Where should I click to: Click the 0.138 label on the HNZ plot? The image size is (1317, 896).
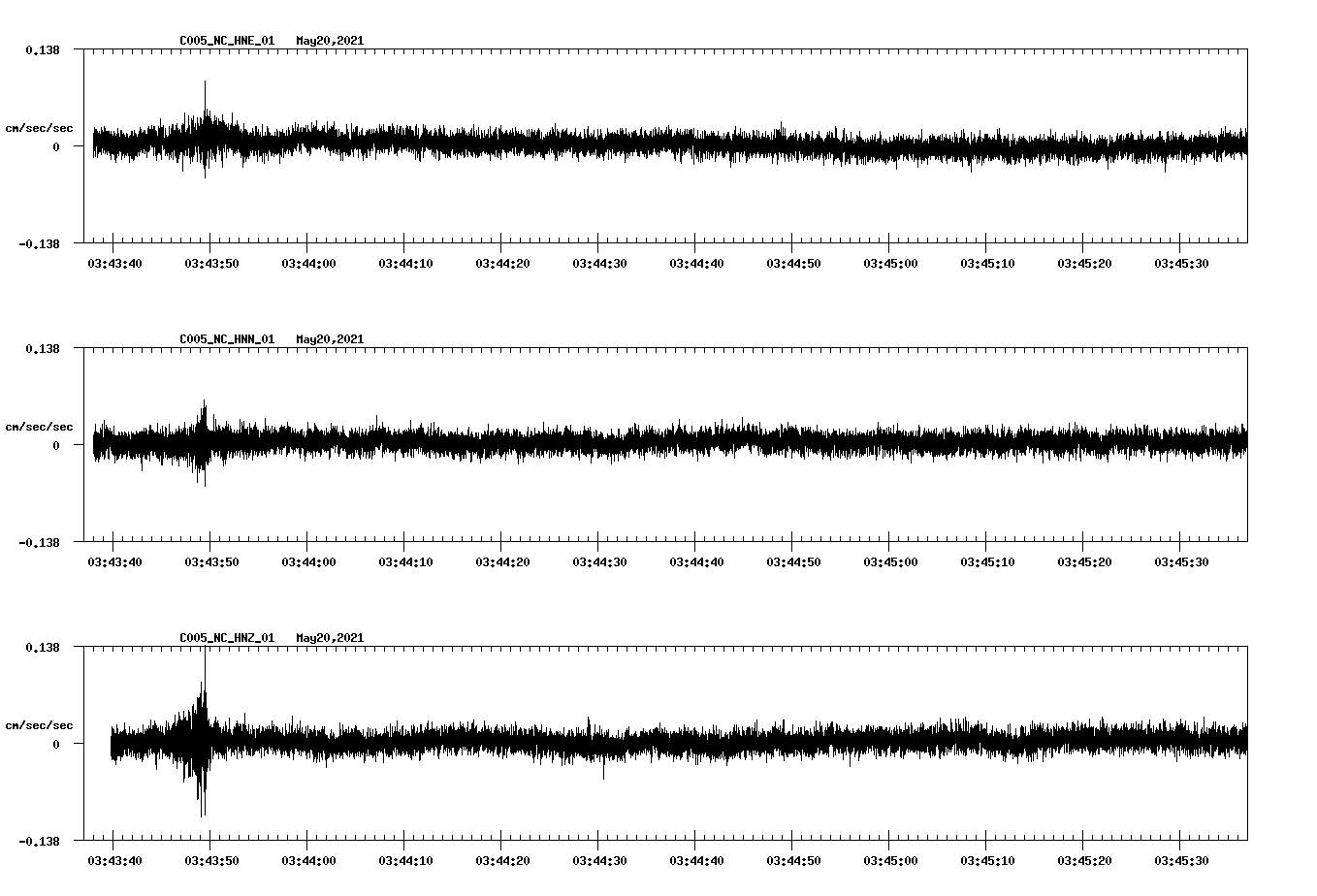pos(42,647)
